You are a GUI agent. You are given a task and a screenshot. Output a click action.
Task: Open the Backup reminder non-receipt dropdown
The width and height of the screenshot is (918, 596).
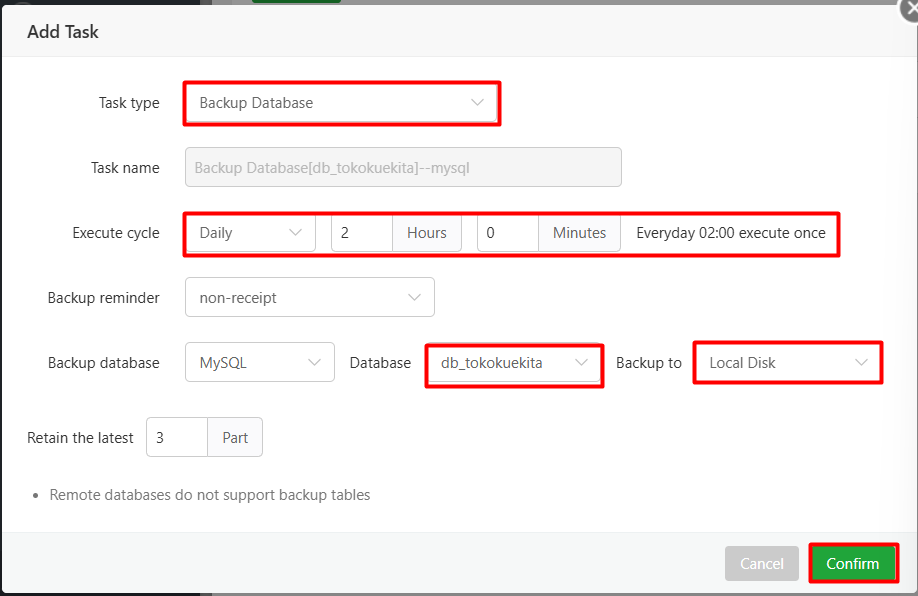click(309, 297)
